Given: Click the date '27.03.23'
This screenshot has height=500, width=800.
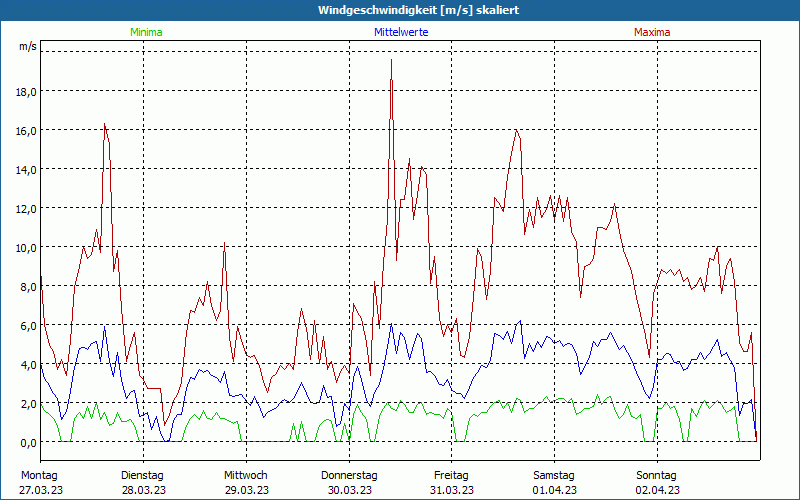Looking at the screenshot, I should pos(41,490).
